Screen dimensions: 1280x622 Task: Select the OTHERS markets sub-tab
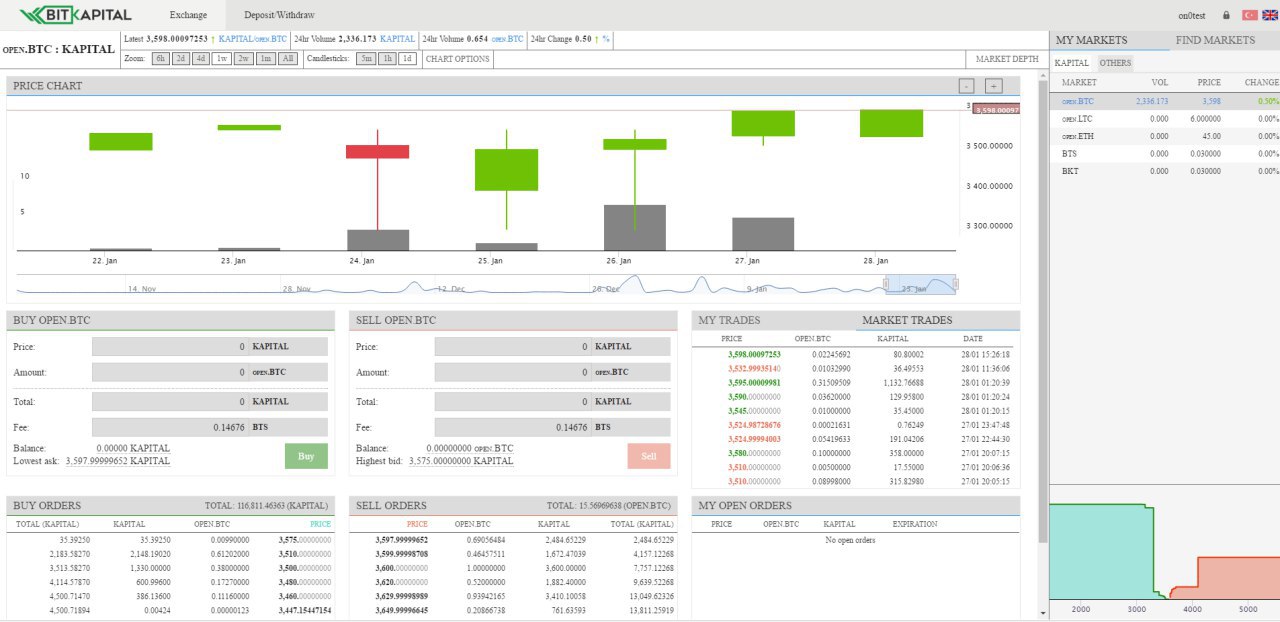1115,63
